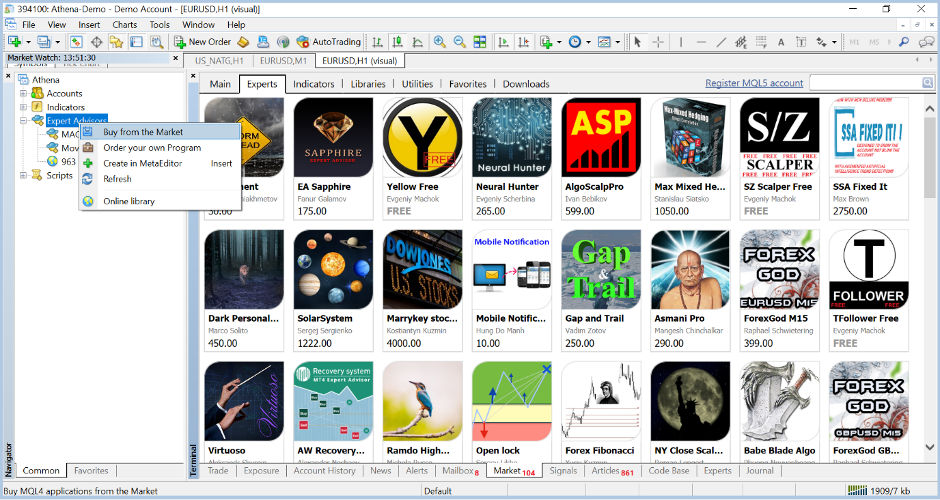
Task: Open the Charts menu
Action: tap(125, 25)
